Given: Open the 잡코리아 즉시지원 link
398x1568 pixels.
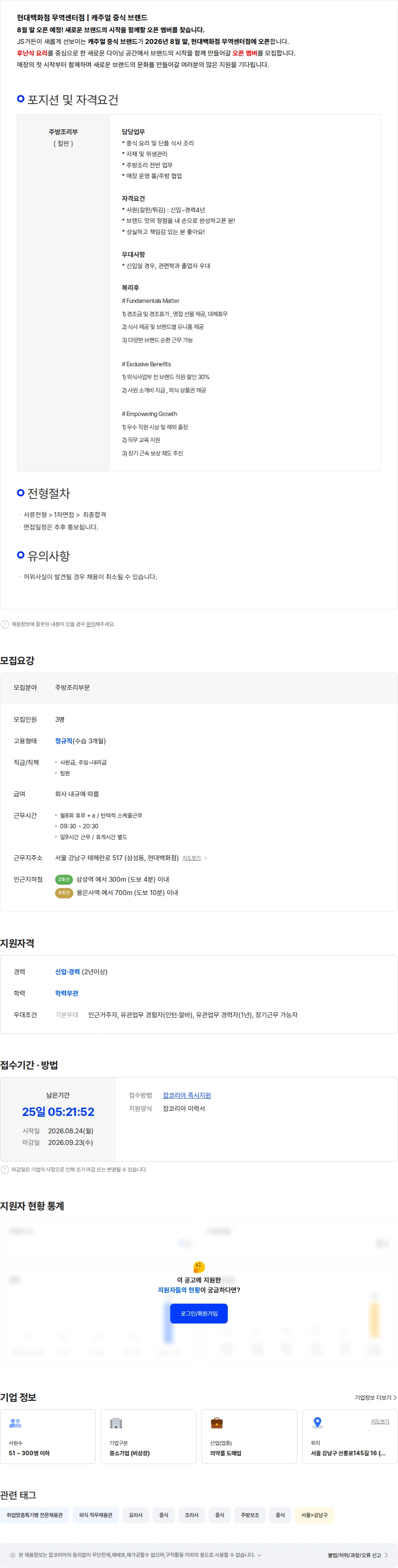Looking at the screenshot, I should 187,1095.
